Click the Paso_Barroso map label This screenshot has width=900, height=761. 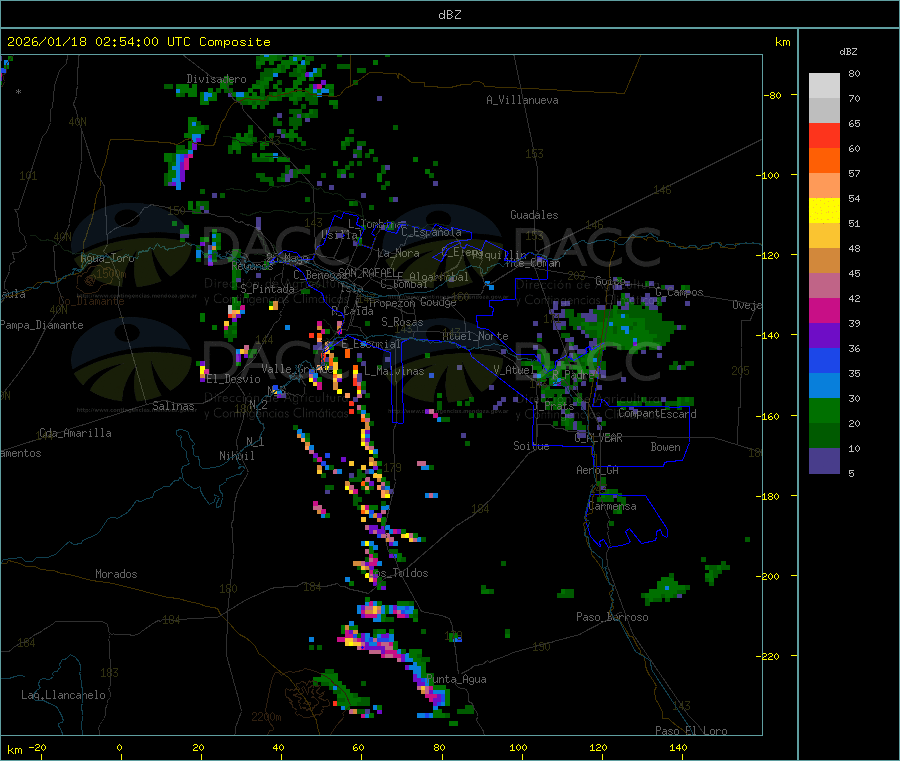(612, 617)
